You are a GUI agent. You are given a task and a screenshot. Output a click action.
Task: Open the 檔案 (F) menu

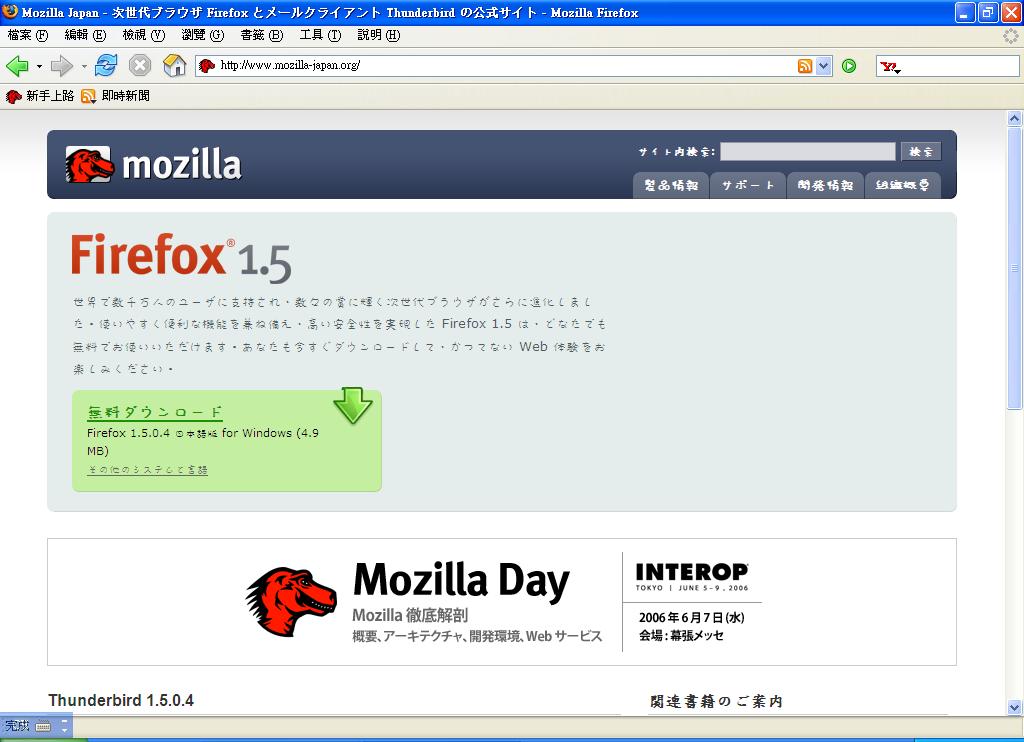tap(28, 35)
